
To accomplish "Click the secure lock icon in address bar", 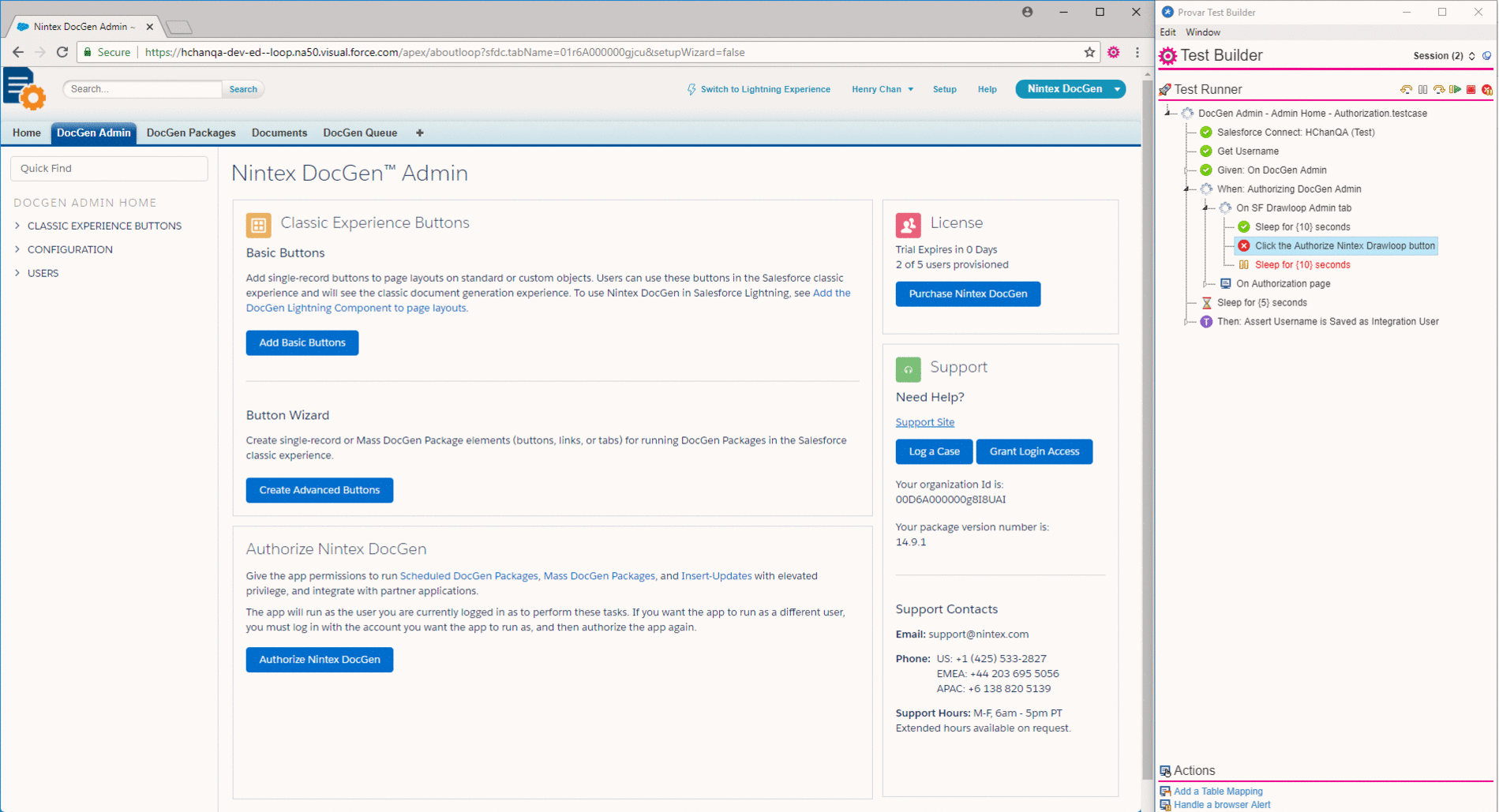I will (88, 52).
